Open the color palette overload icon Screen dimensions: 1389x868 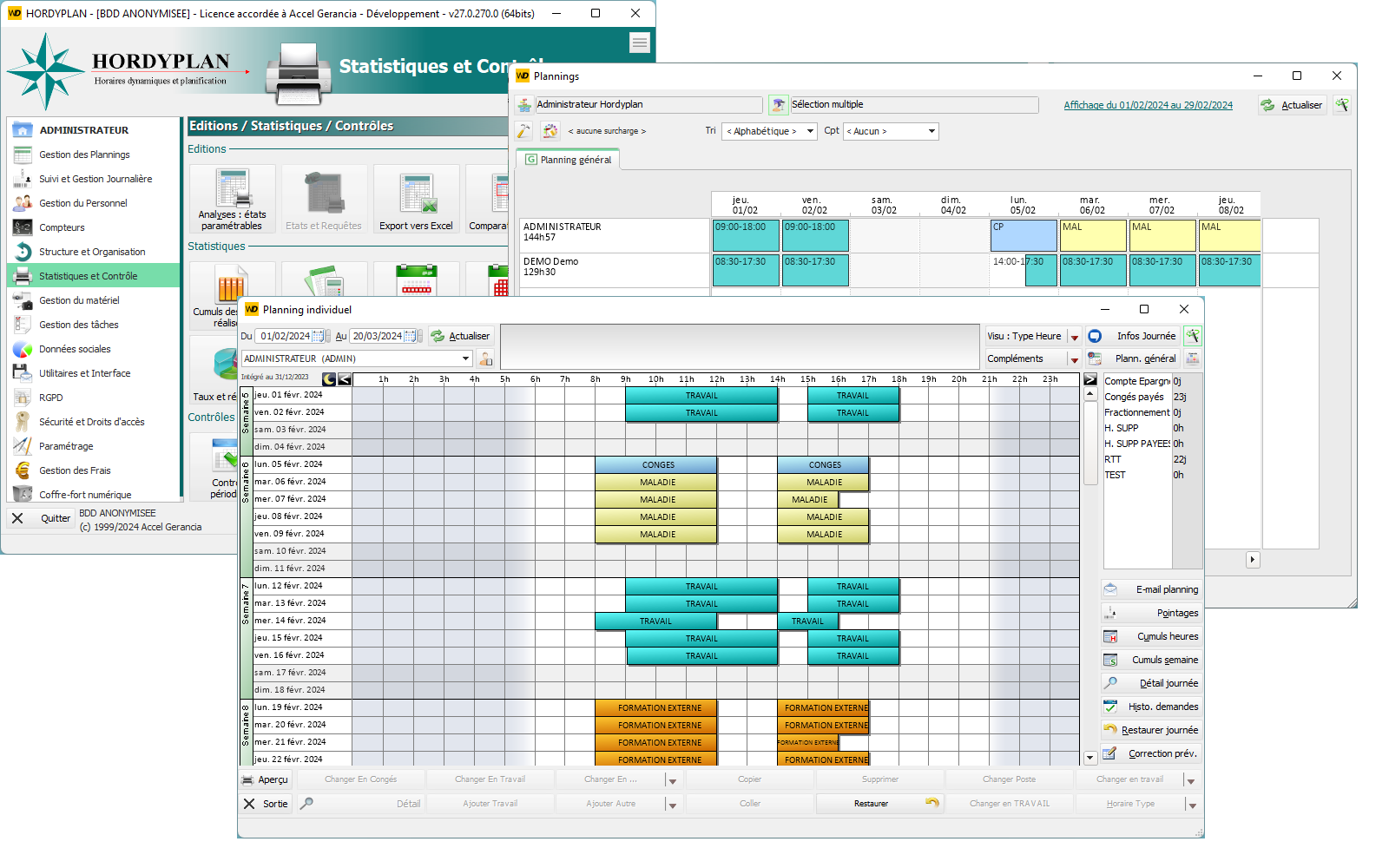(550, 131)
